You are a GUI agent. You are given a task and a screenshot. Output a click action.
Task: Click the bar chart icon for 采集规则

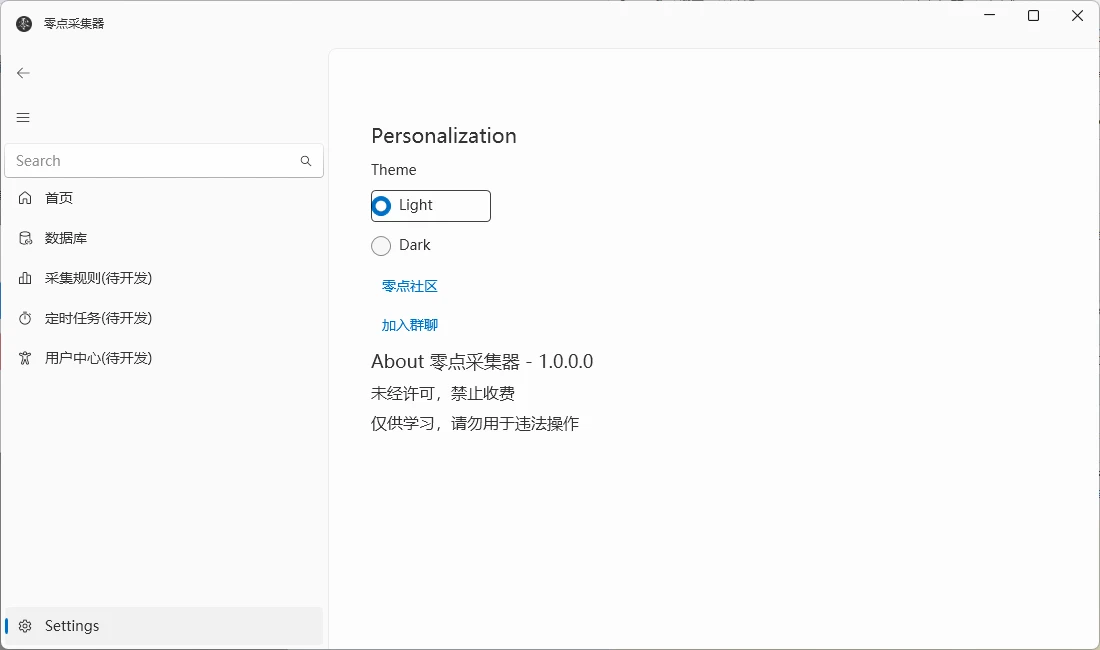pos(25,278)
